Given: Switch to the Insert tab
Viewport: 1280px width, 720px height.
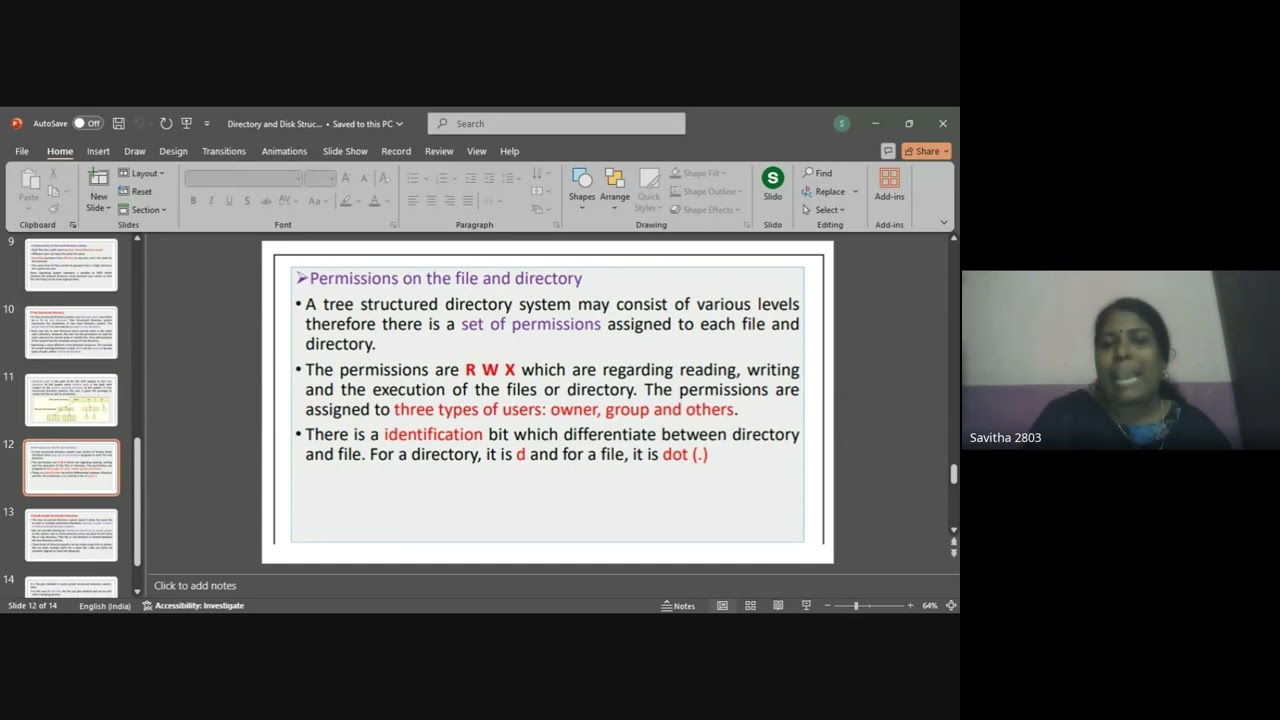Looking at the screenshot, I should 98,151.
